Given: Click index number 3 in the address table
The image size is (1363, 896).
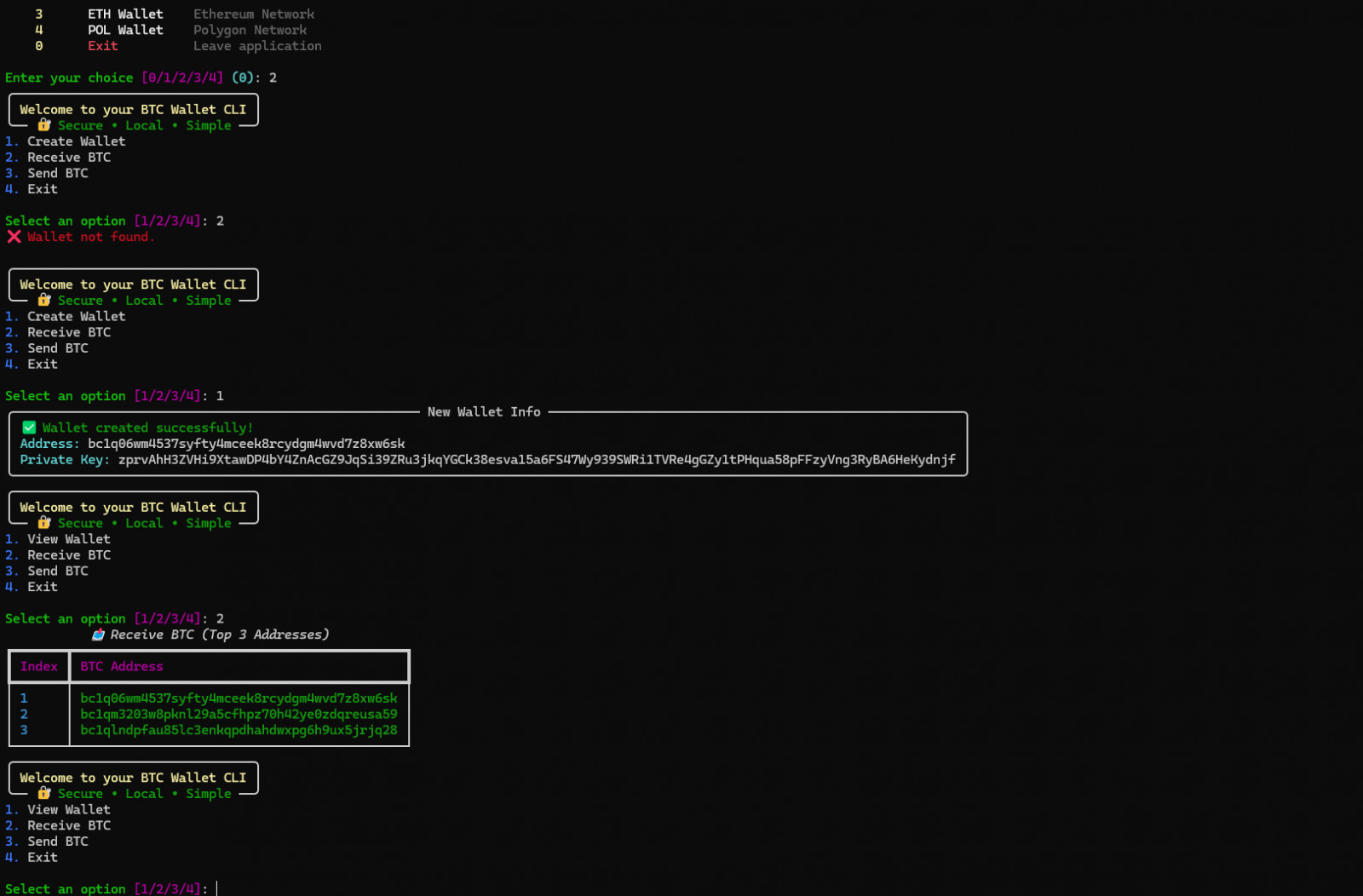Looking at the screenshot, I should point(24,730).
